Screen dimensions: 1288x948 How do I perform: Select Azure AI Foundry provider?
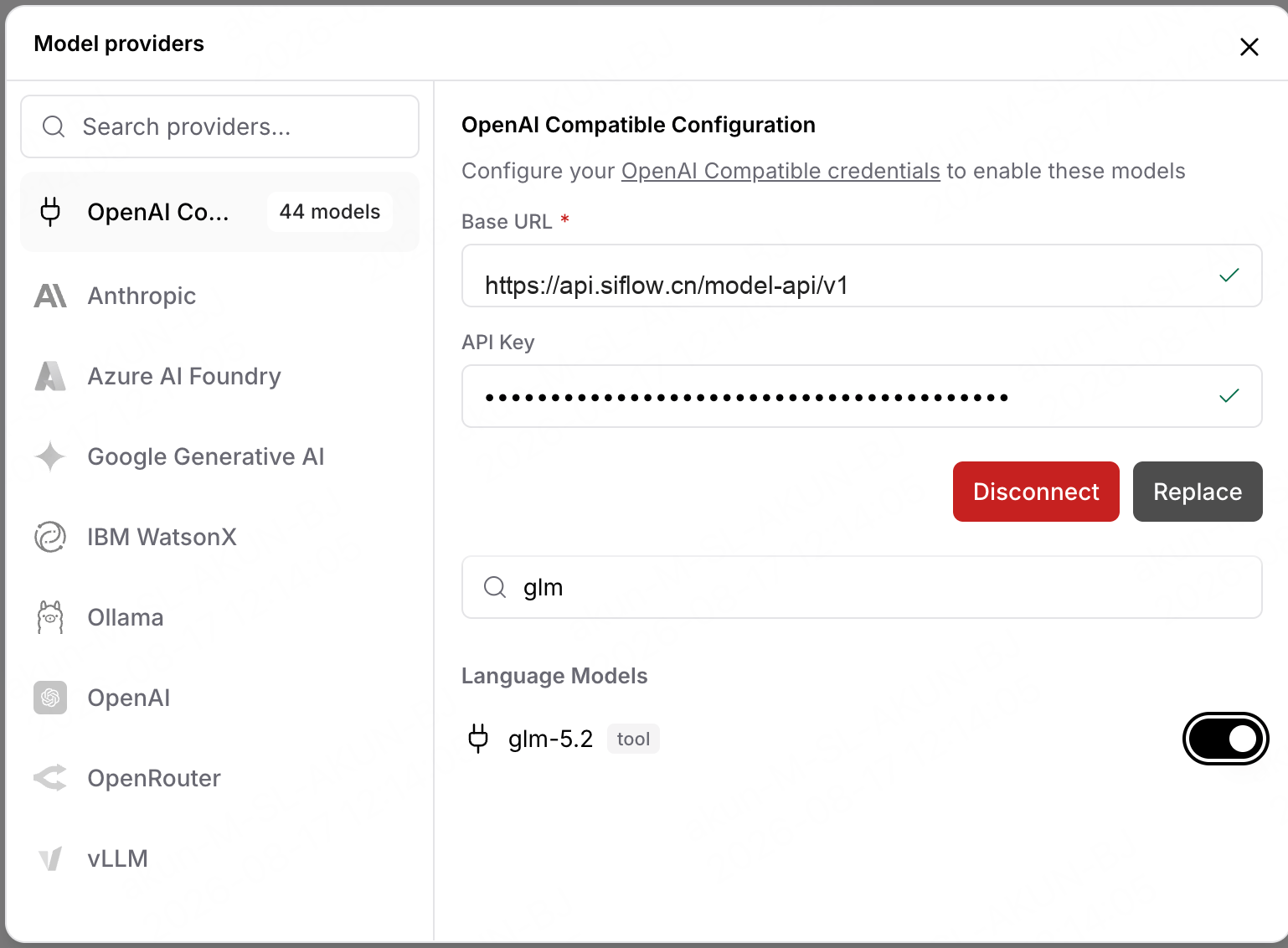click(x=219, y=376)
